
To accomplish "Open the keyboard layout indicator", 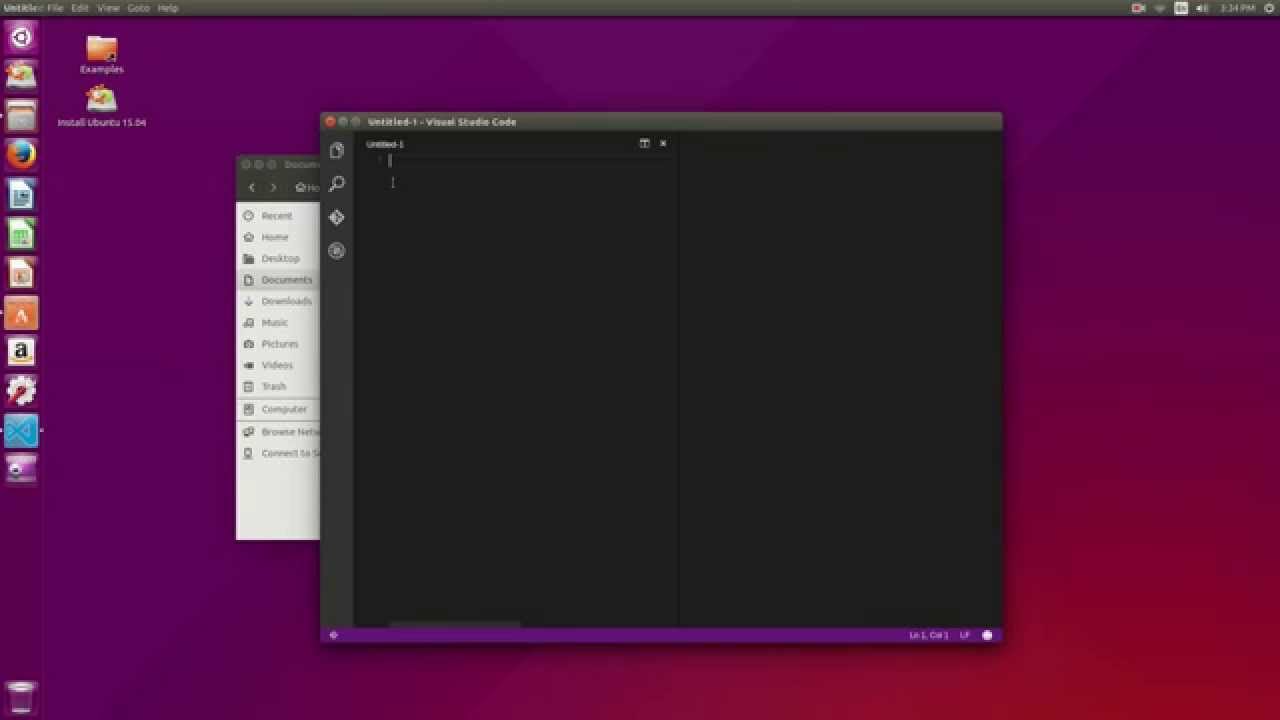I will (1181, 8).
